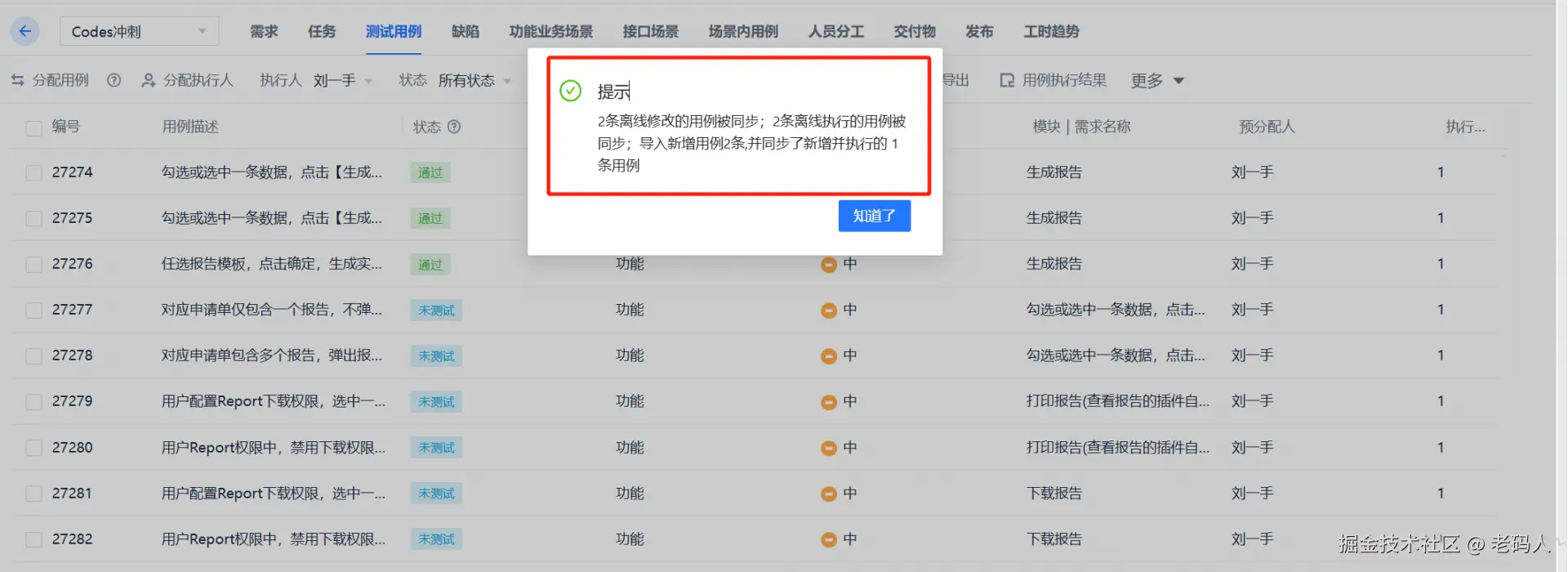Image resolution: width=1568 pixels, height=572 pixels.
Task: Click the 模块 | 需求名称 column header
Action: (x=1081, y=127)
